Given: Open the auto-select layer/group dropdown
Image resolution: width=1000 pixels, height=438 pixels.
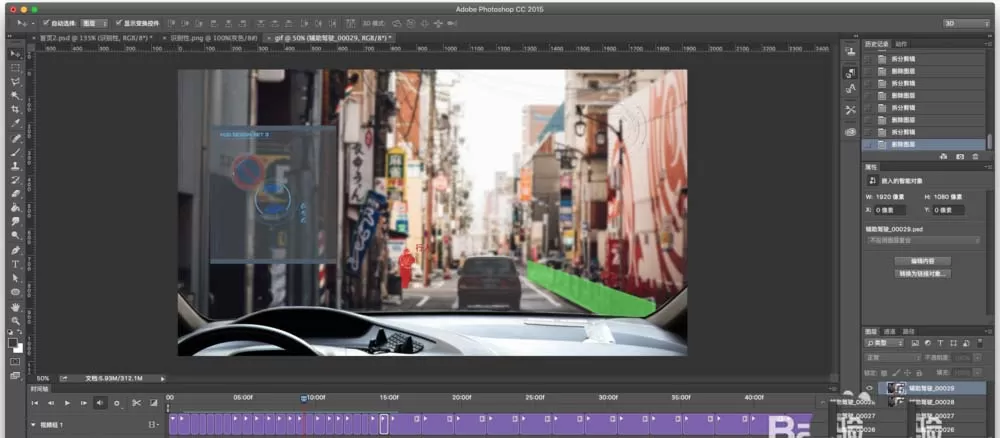Looking at the screenshot, I should click(94, 23).
